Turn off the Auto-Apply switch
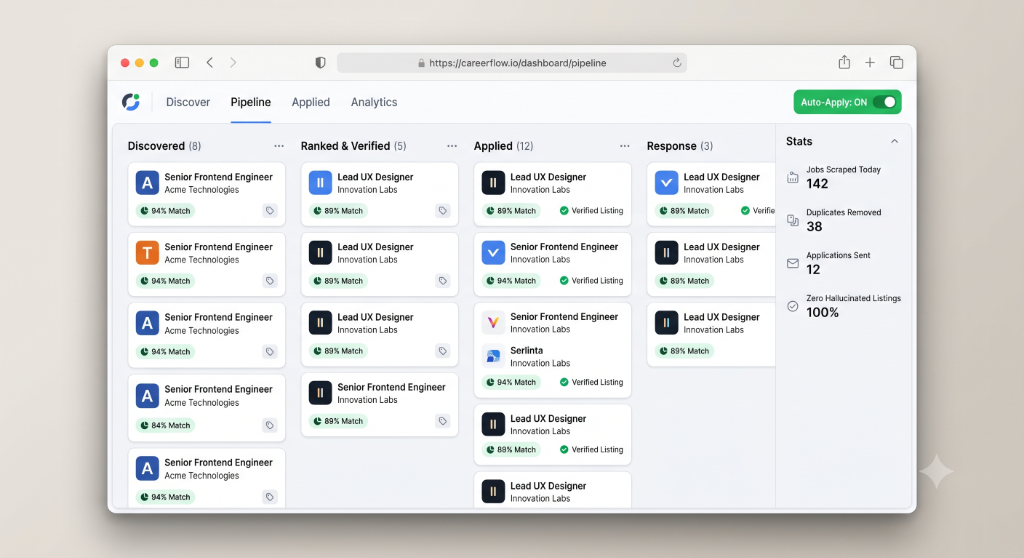The width and height of the screenshot is (1024, 558). tap(884, 102)
